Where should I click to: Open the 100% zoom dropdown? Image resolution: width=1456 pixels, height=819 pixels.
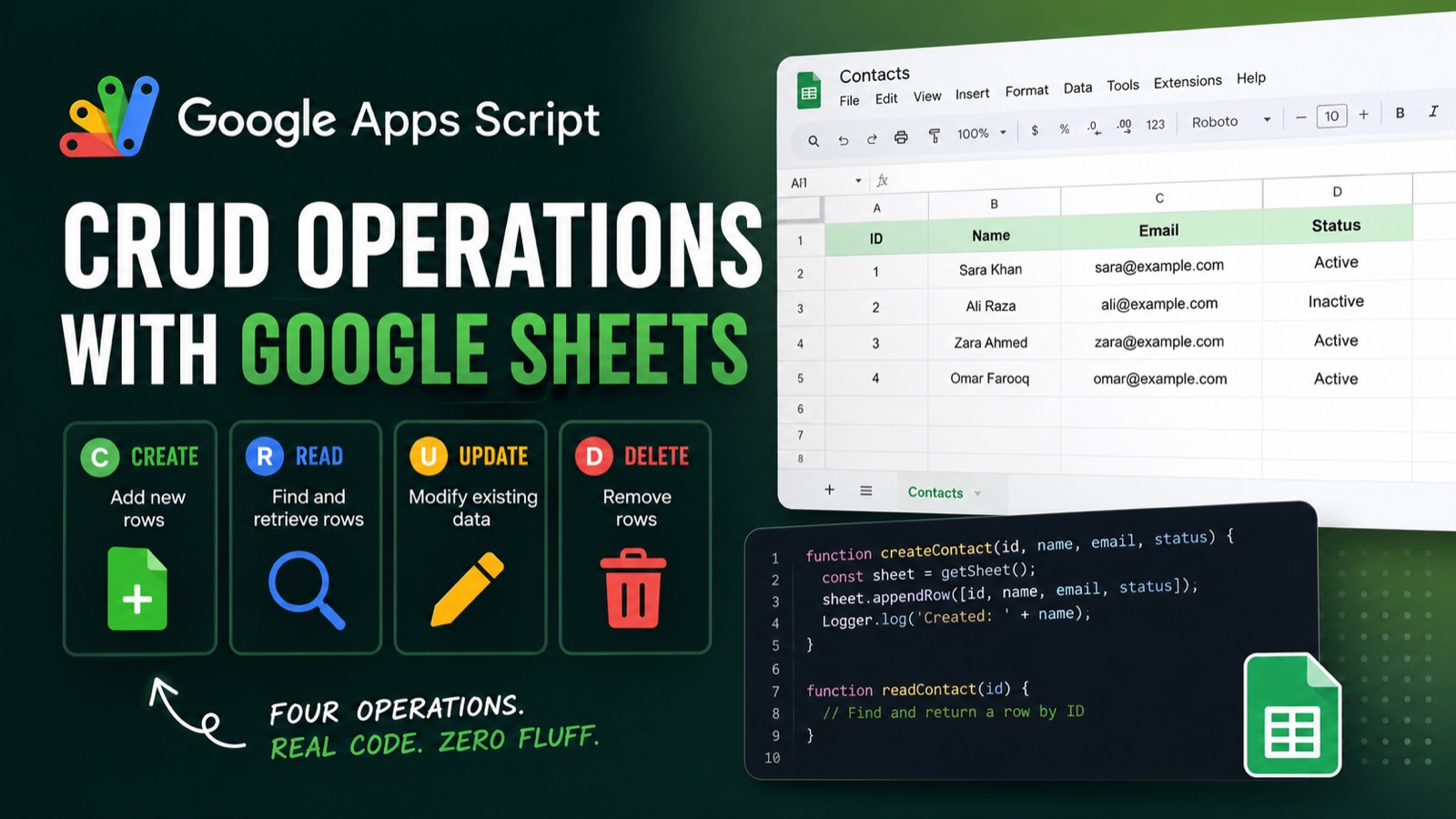pyautogui.click(x=981, y=134)
